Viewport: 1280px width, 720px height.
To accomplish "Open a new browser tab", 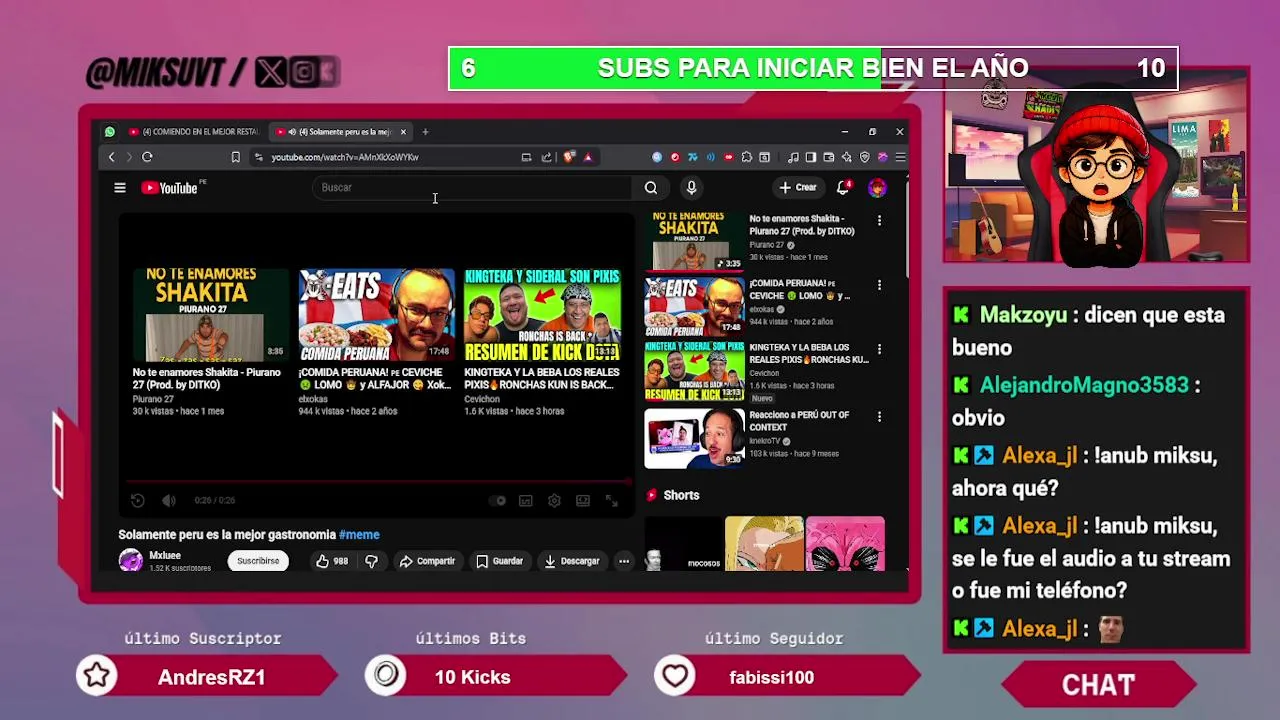I will [x=425, y=132].
